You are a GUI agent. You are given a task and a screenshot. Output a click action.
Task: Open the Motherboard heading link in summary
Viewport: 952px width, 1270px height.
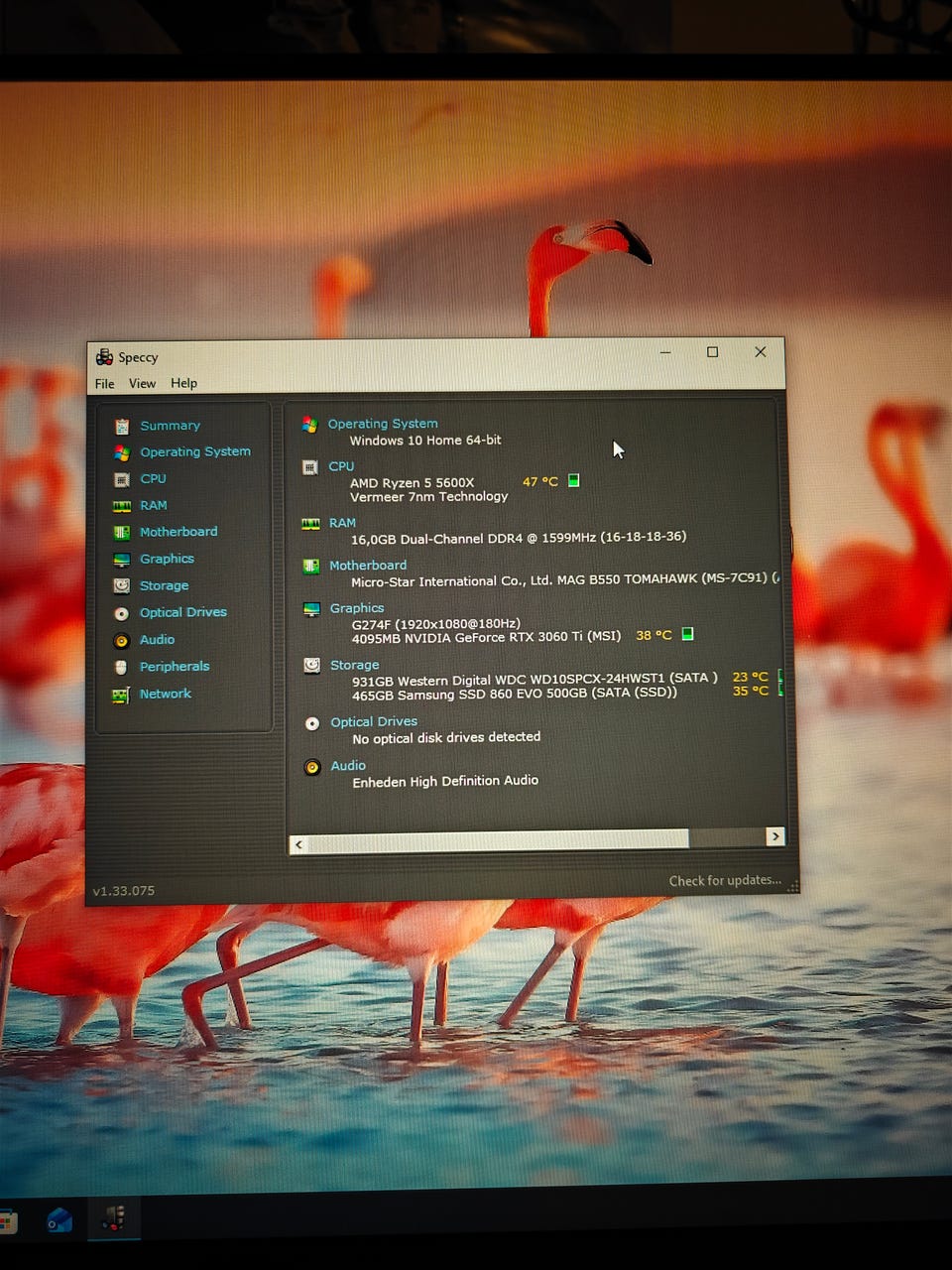[x=368, y=566]
